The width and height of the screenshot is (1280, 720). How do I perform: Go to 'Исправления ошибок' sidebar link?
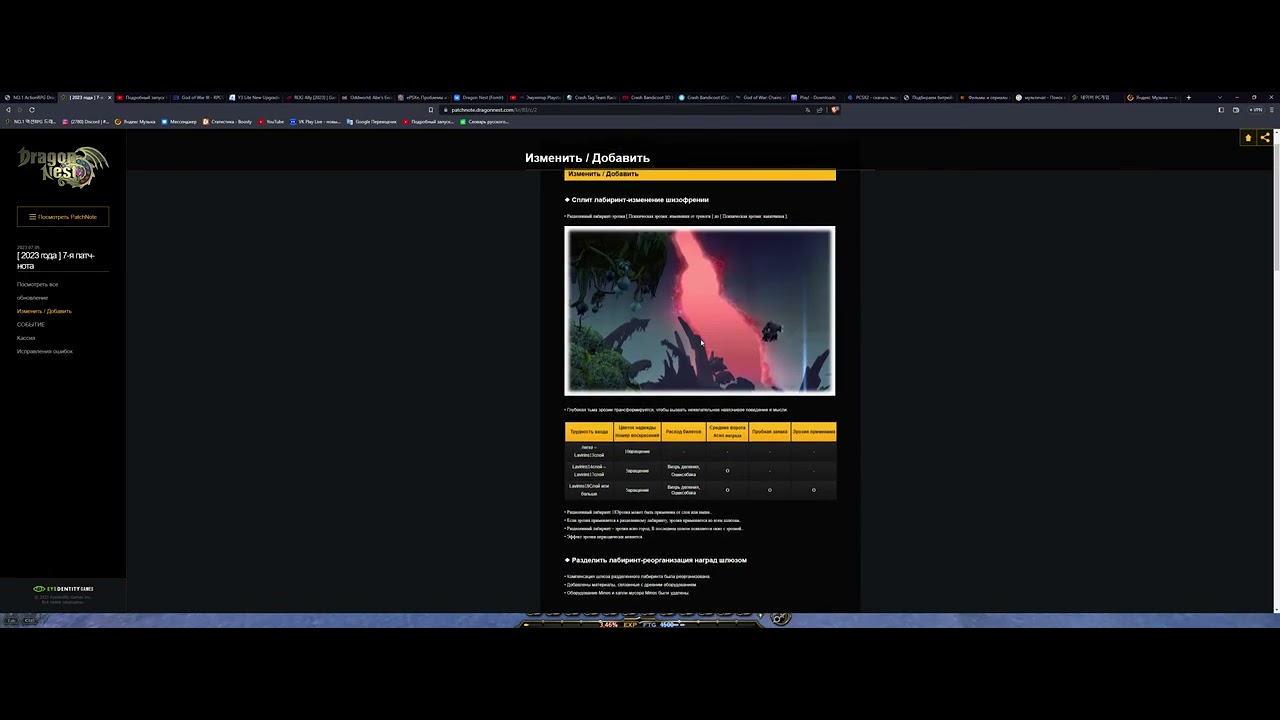[x=45, y=351]
